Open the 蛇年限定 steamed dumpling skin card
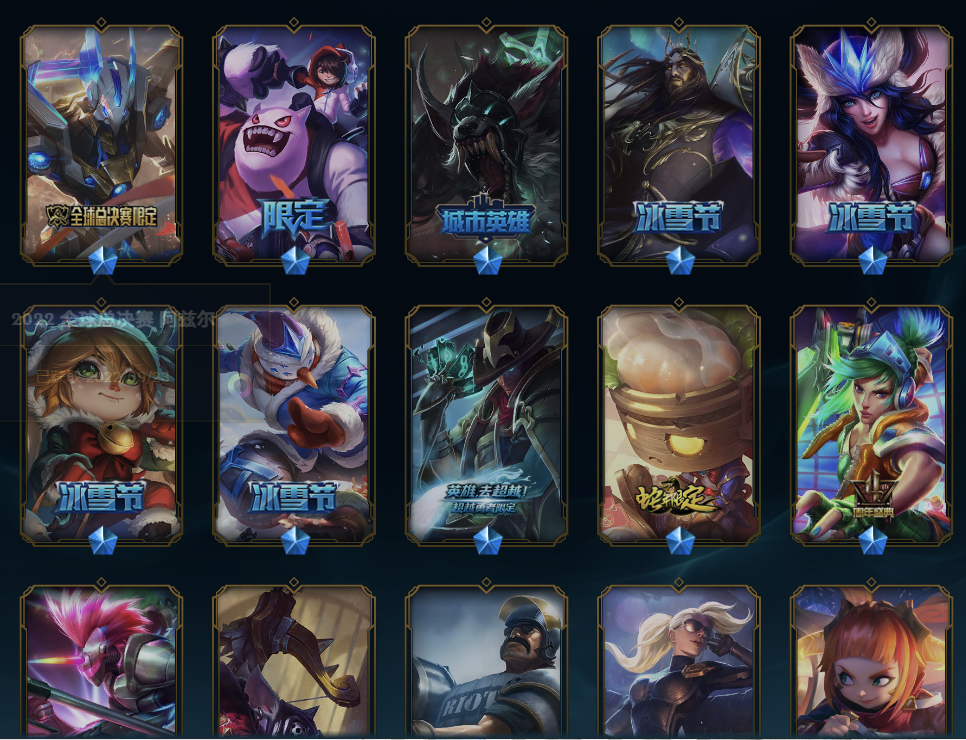The height and width of the screenshot is (740, 966). coord(678,425)
